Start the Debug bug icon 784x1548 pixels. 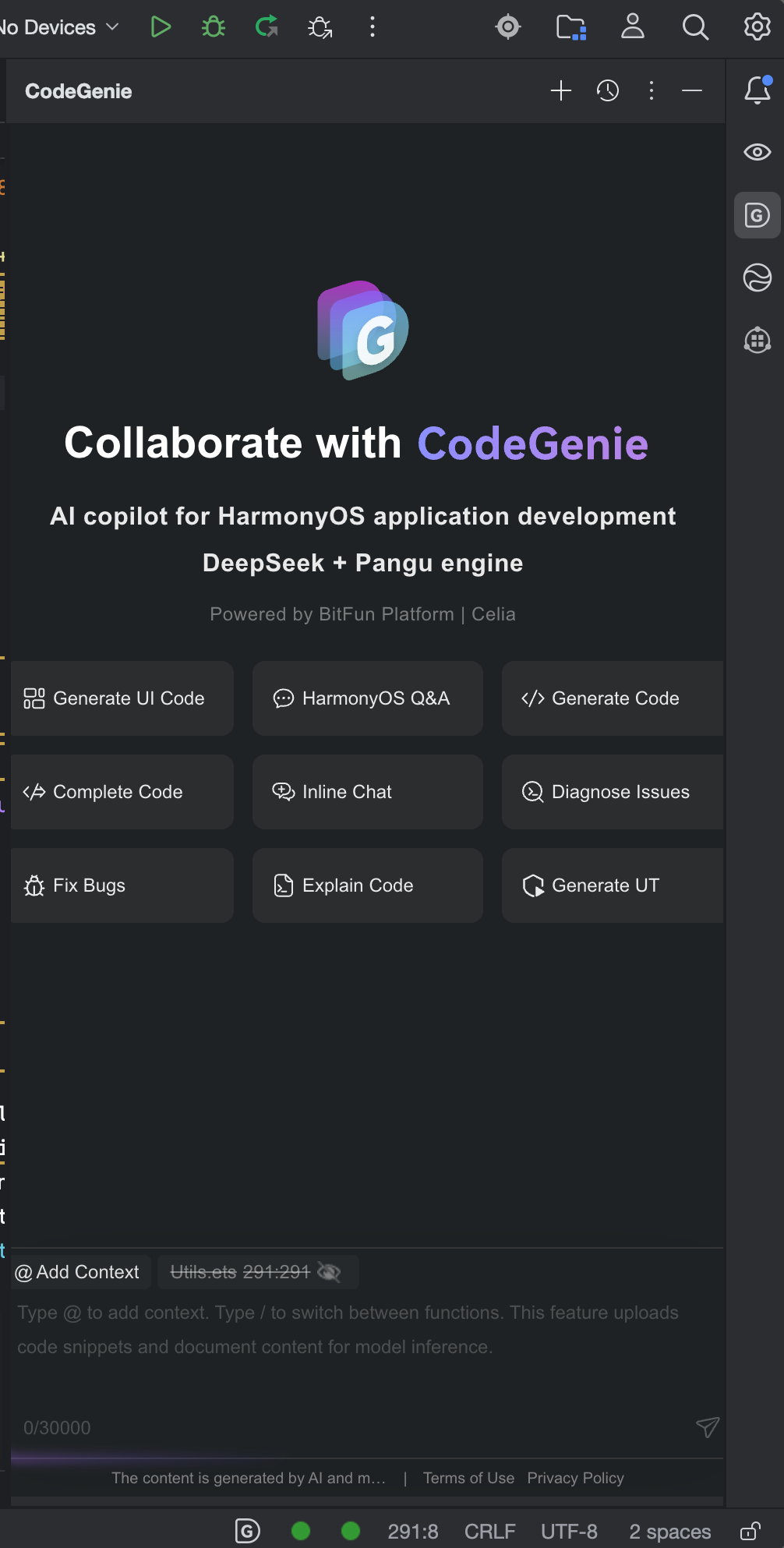point(213,27)
